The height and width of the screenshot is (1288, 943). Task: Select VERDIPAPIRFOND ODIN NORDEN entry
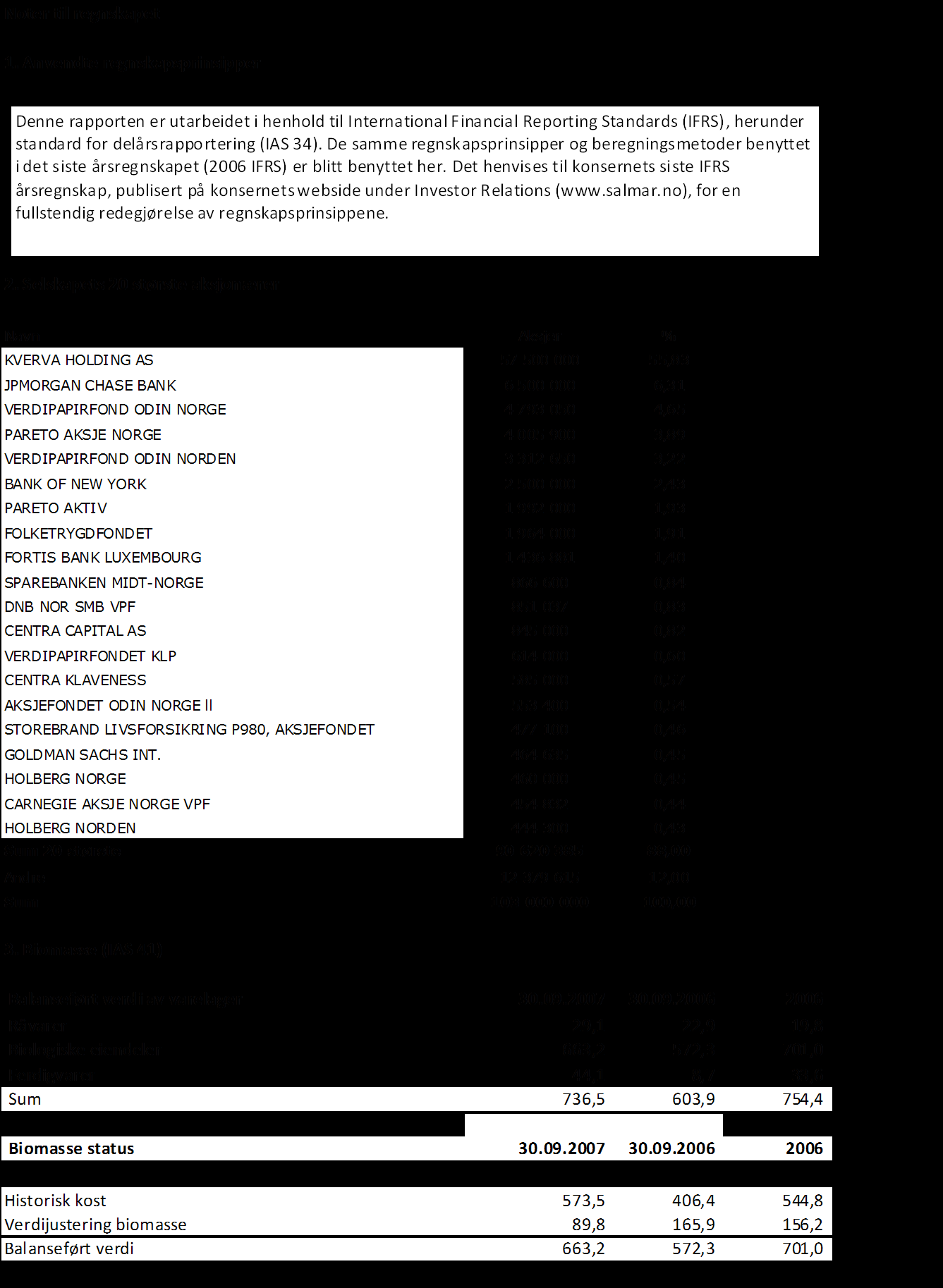[x=121, y=459]
